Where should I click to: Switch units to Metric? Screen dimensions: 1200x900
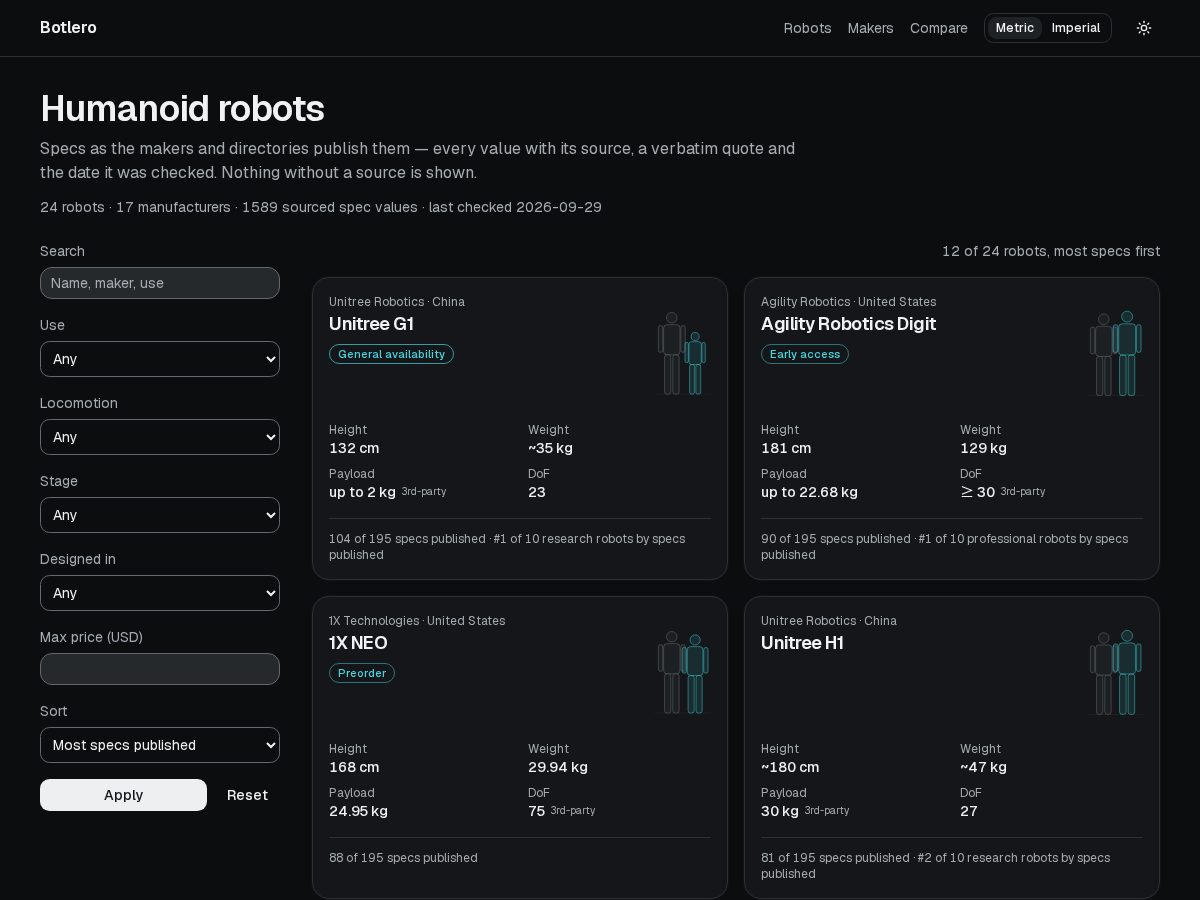(x=1015, y=28)
